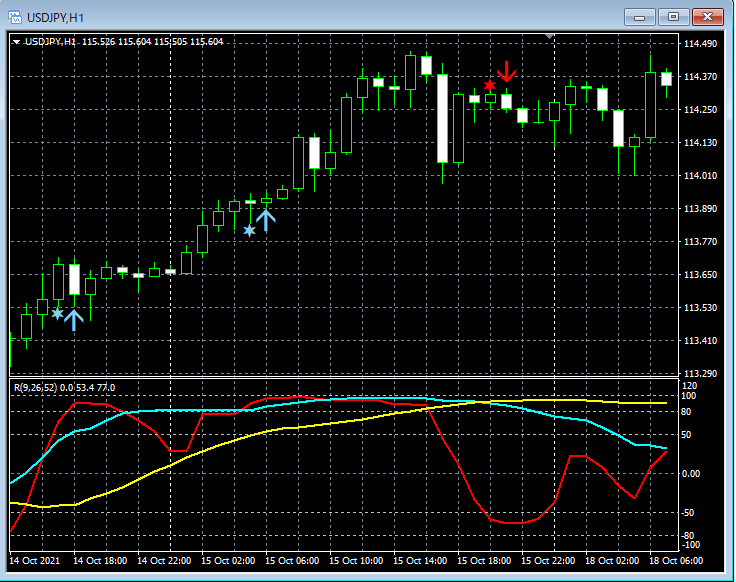
Task: Click the 100 level on indicator scale
Action: (x=689, y=396)
